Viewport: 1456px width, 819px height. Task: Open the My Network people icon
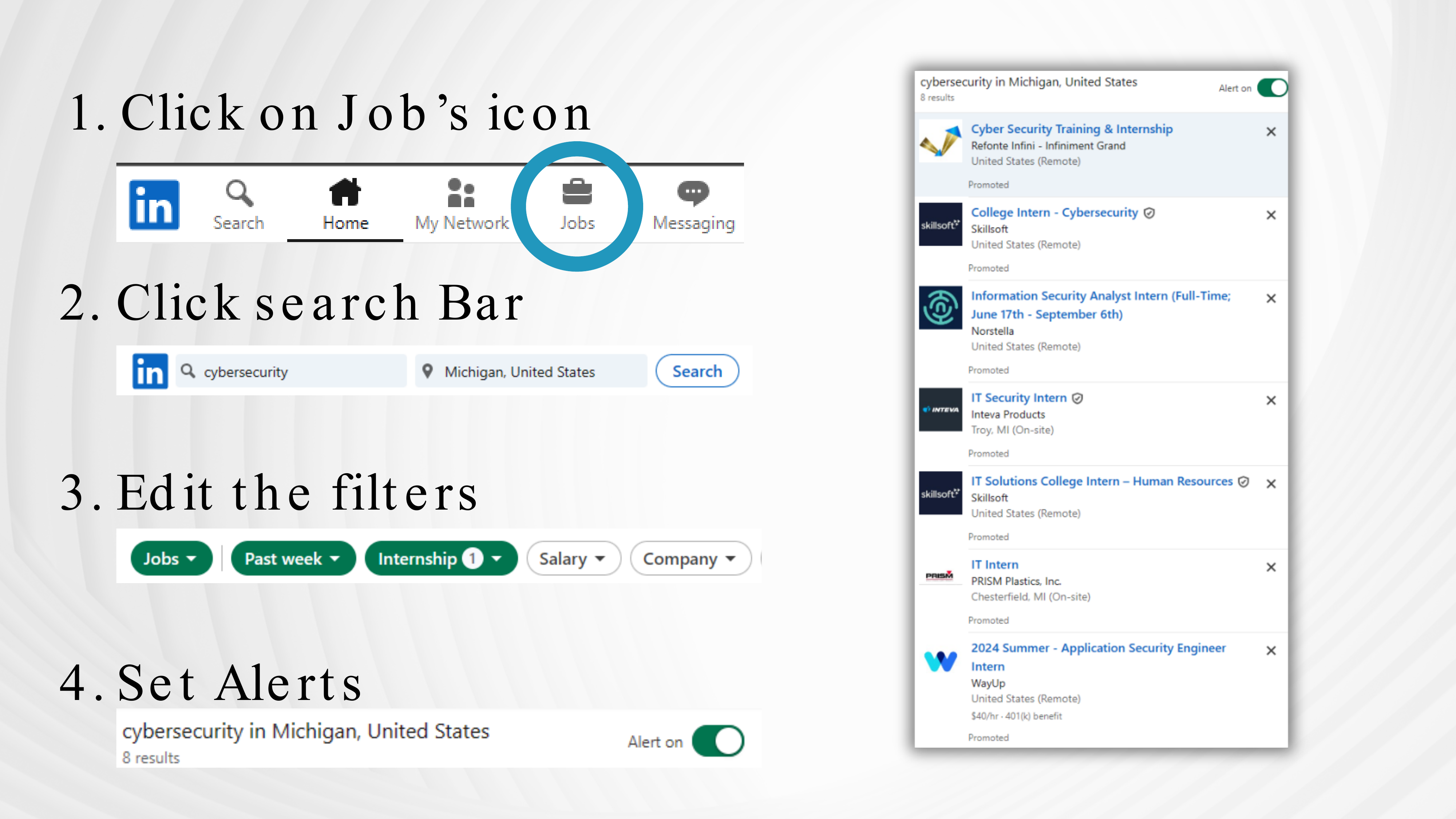(461, 193)
